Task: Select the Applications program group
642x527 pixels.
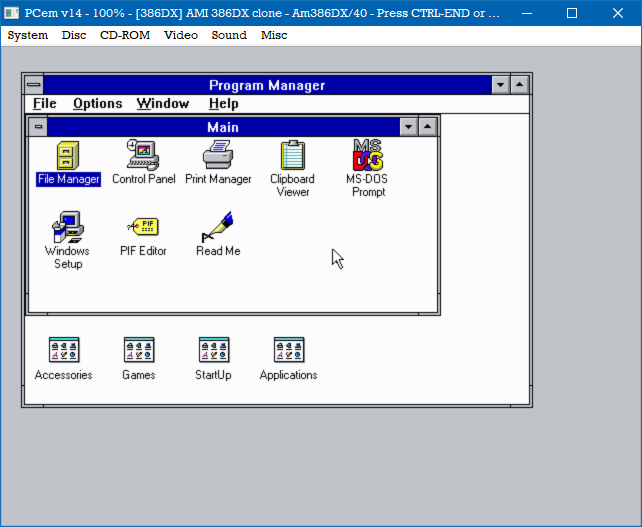Action: (x=289, y=350)
